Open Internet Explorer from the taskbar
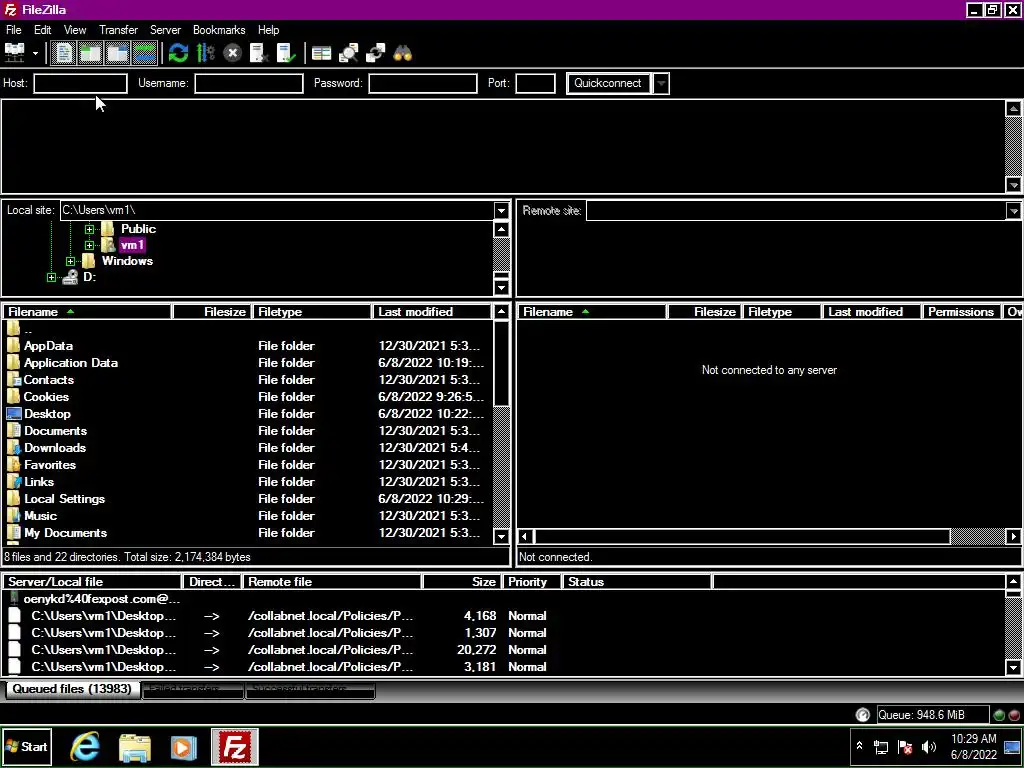The image size is (1024, 768). click(85, 746)
